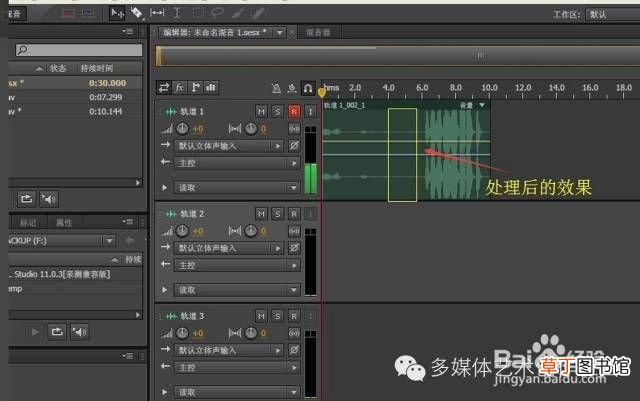Solo 轨道 3 with S button

pyautogui.click(x=278, y=316)
